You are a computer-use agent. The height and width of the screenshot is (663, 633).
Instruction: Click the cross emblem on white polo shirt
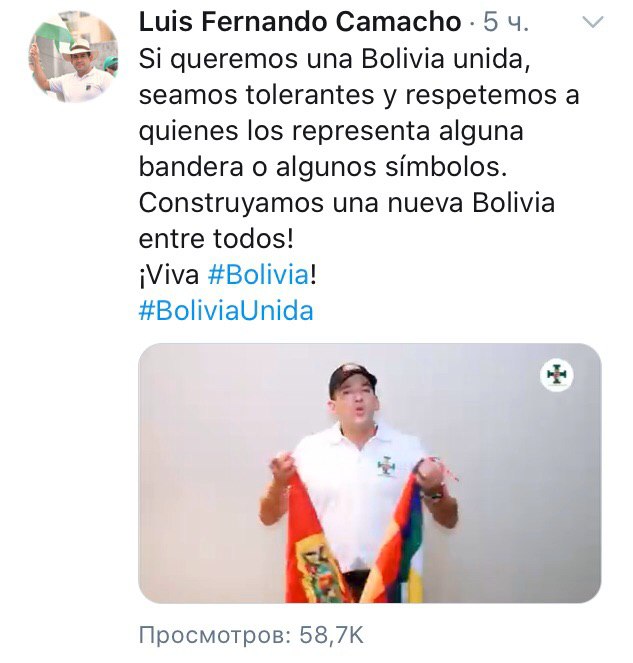[x=386, y=466]
